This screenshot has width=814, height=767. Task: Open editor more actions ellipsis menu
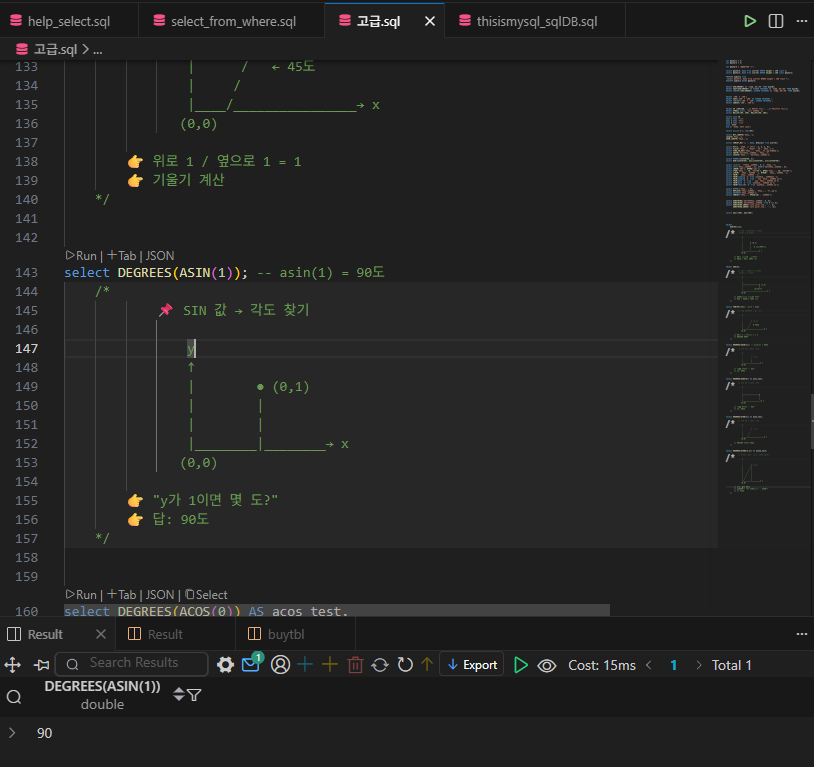click(802, 21)
